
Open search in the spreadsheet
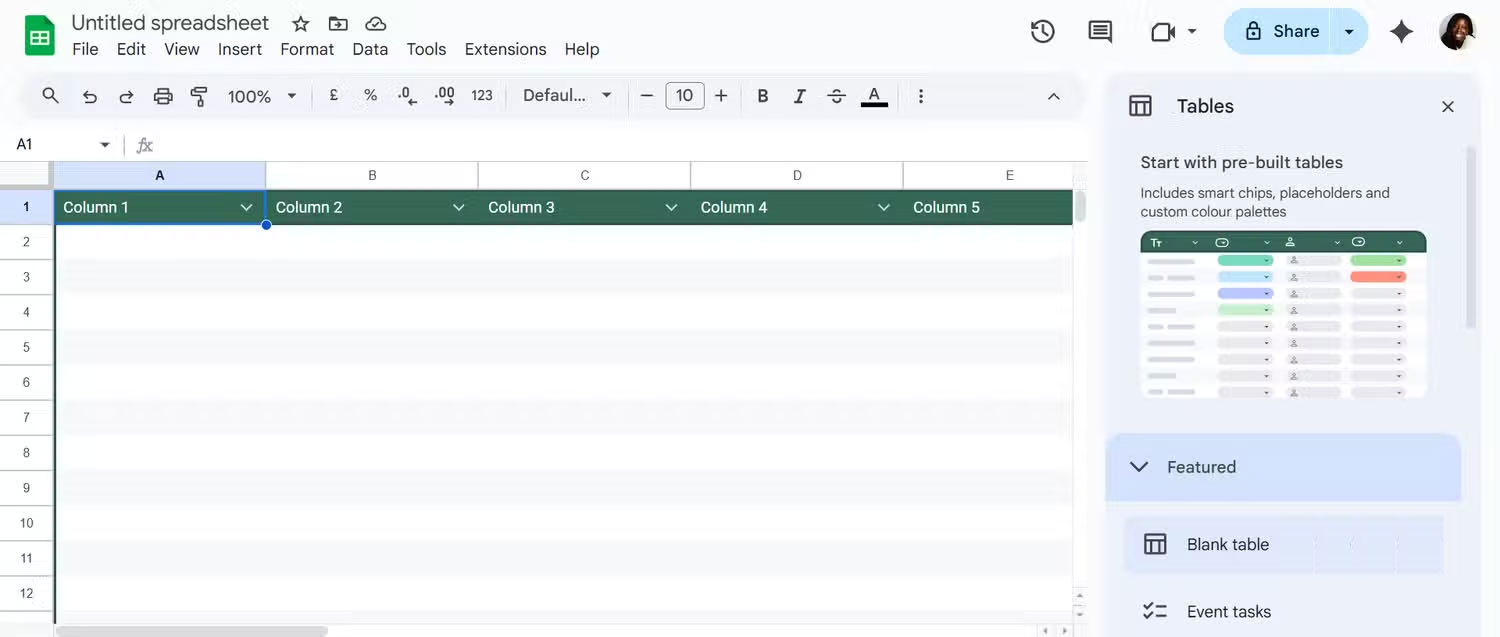pyautogui.click(x=50, y=96)
